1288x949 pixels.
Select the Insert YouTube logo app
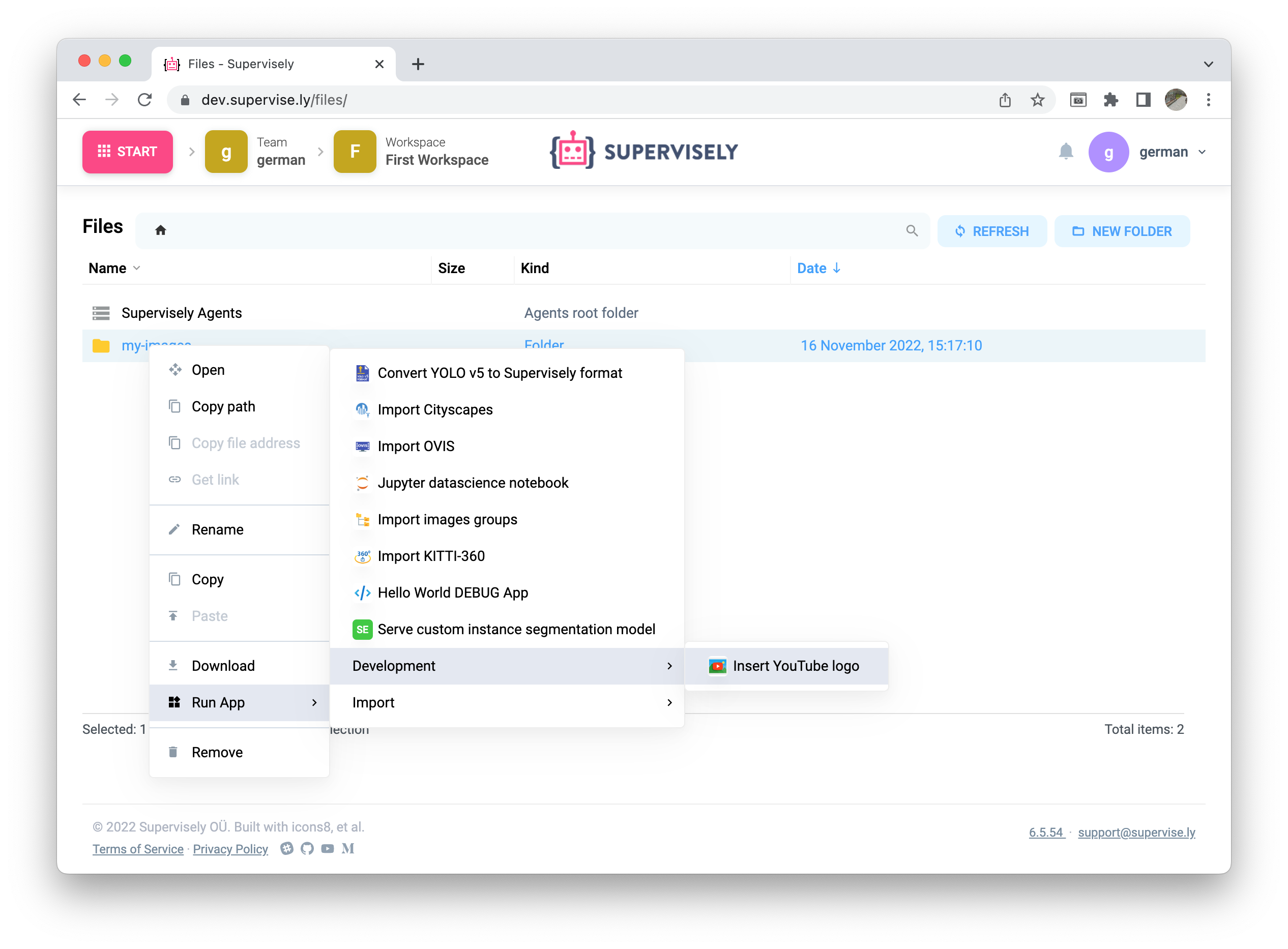(x=796, y=666)
